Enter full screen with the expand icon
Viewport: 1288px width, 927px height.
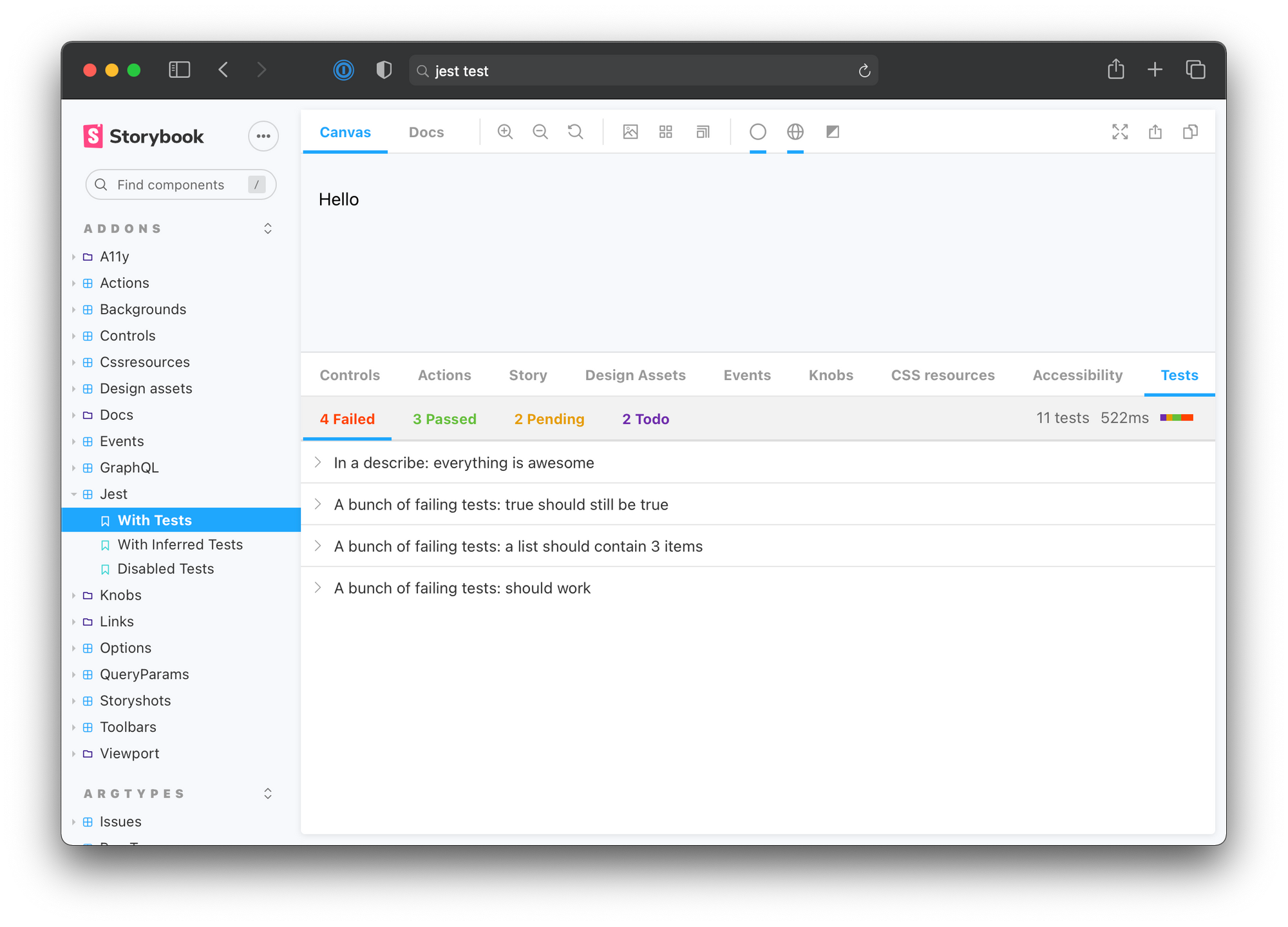coord(1120,132)
